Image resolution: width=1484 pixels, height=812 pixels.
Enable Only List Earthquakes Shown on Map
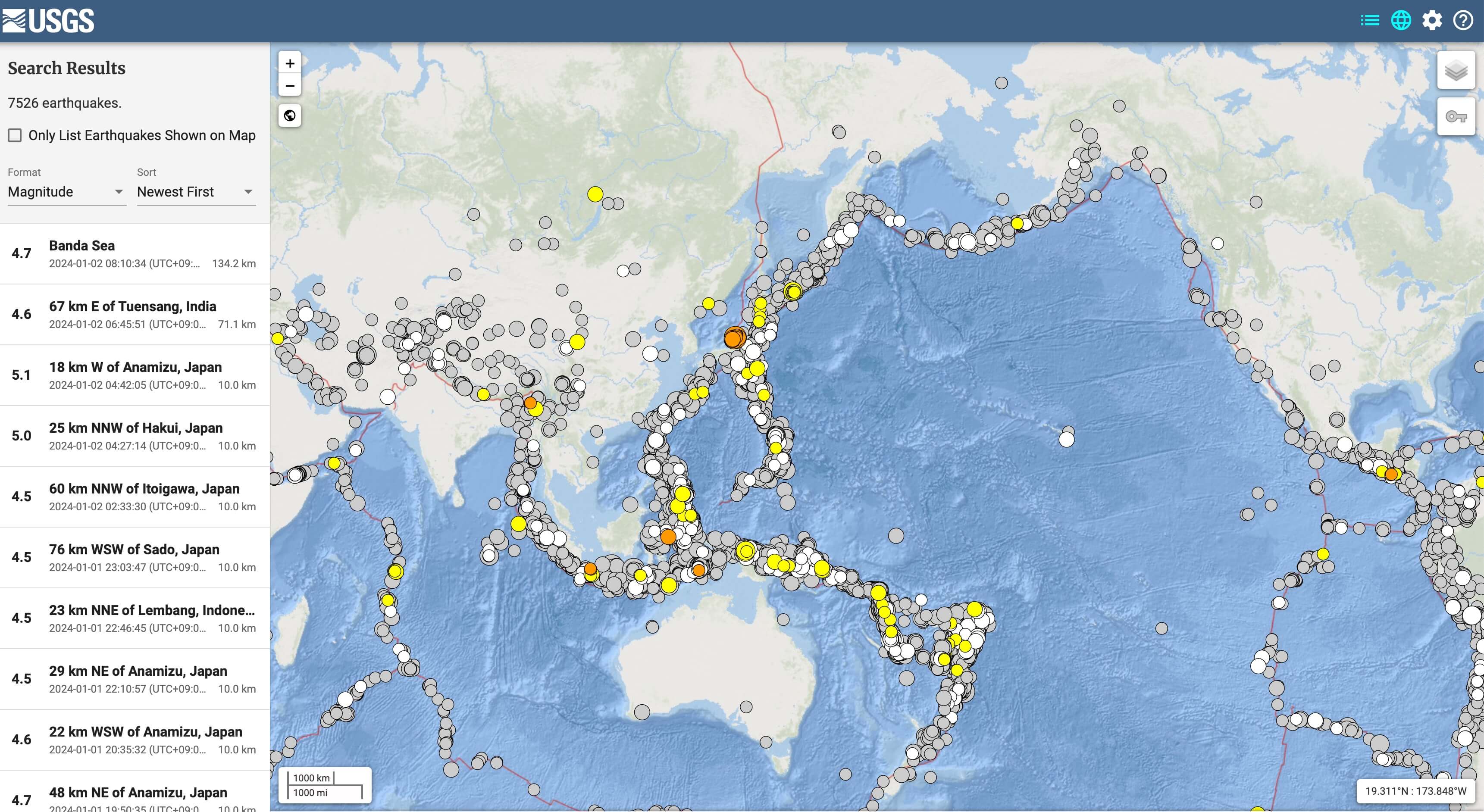click(15, 135)
